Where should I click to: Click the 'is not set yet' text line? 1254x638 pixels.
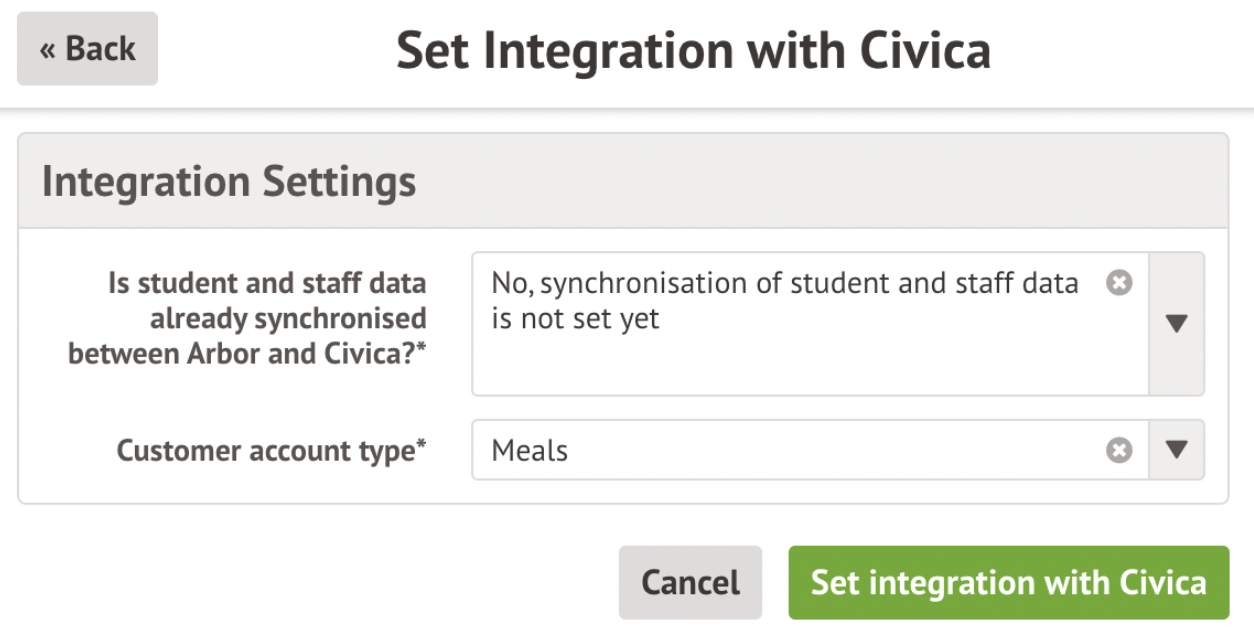575,320
